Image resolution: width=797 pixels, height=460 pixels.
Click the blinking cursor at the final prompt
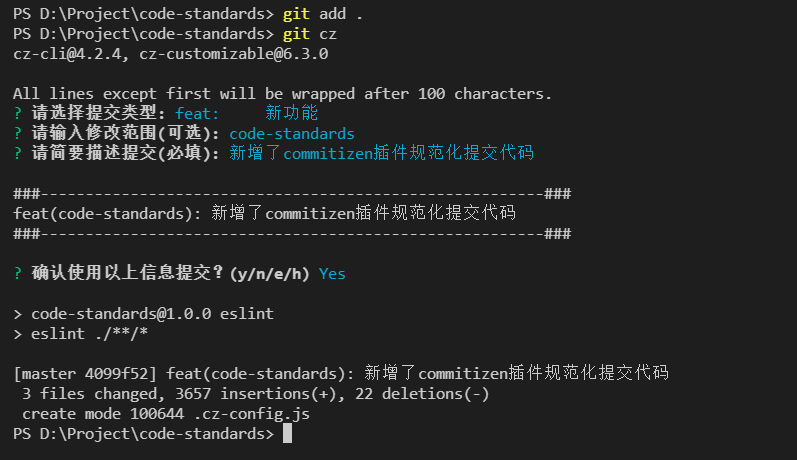coord(287,434)
